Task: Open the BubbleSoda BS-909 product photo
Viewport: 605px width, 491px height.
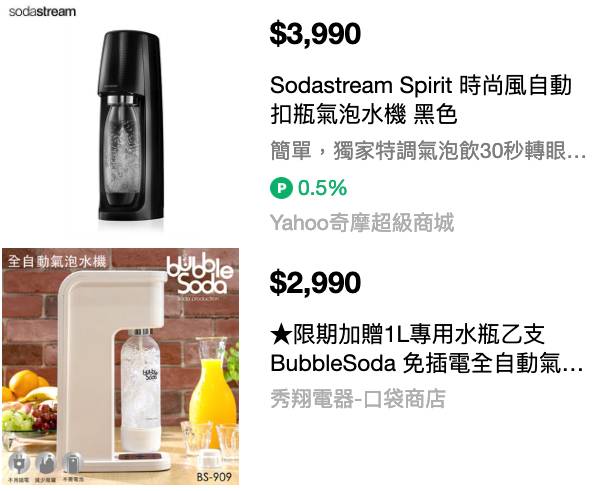Action: point(120,366)
